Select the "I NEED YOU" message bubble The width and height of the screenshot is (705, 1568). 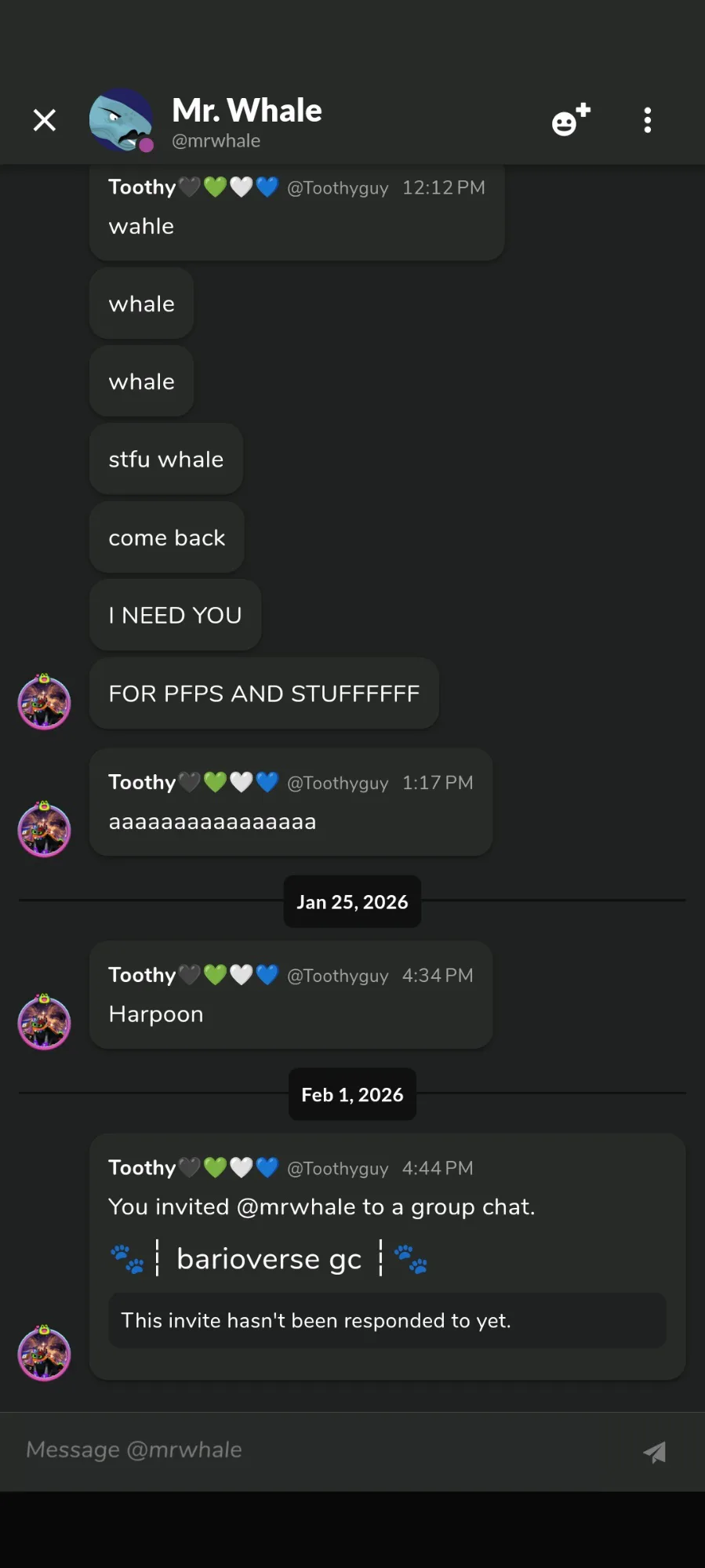[x=175, y=615]
